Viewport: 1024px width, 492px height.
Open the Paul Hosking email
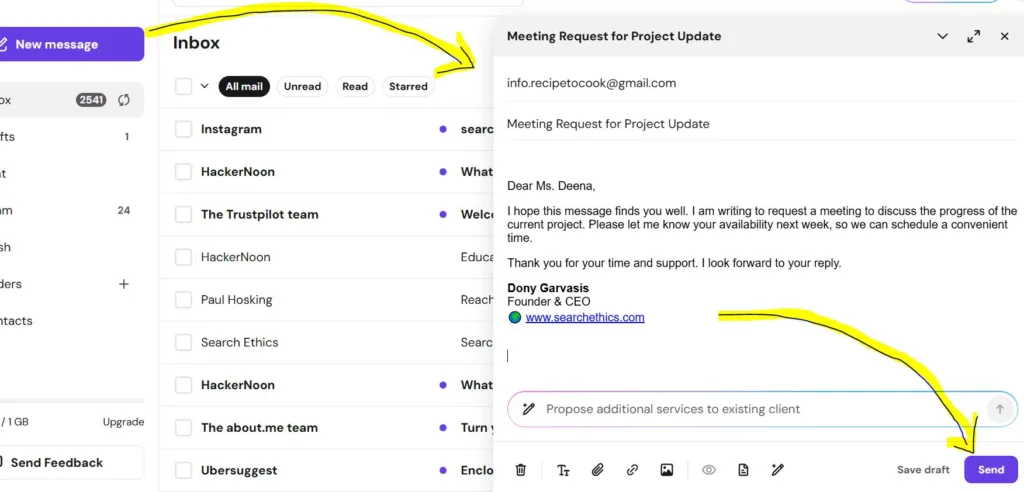pyautogui.click(x=327, y=300)
